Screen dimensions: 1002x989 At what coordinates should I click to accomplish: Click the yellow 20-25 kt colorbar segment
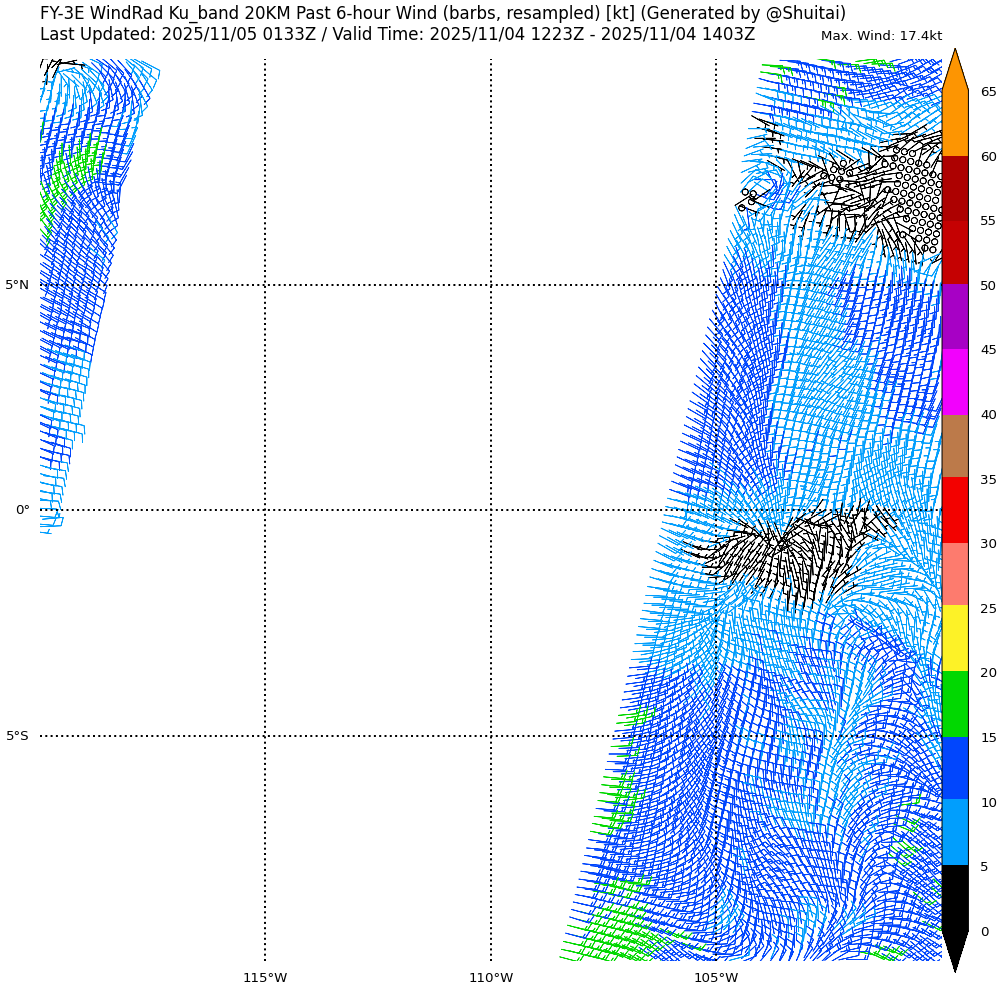pos(955,639)
